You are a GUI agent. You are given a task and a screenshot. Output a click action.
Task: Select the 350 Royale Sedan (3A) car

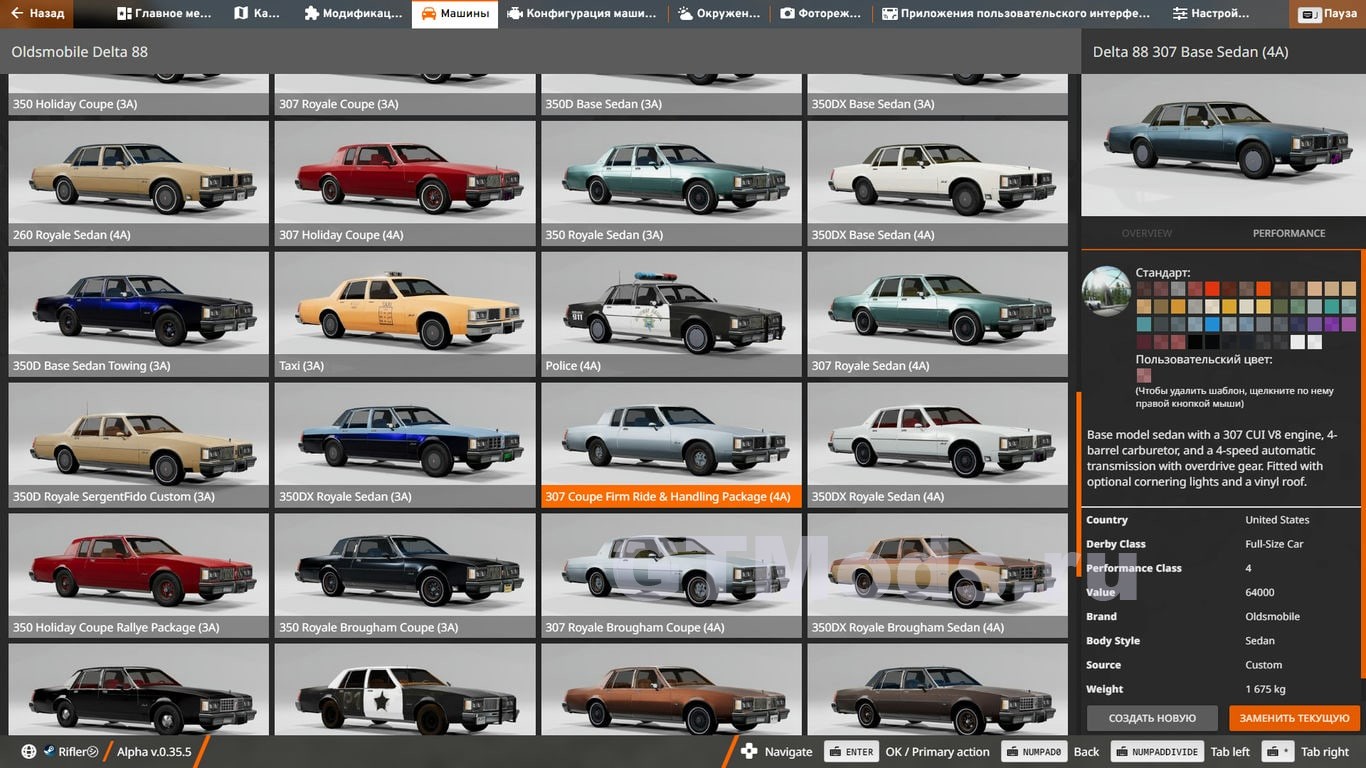pyautogui.click(x=671, y=183)
